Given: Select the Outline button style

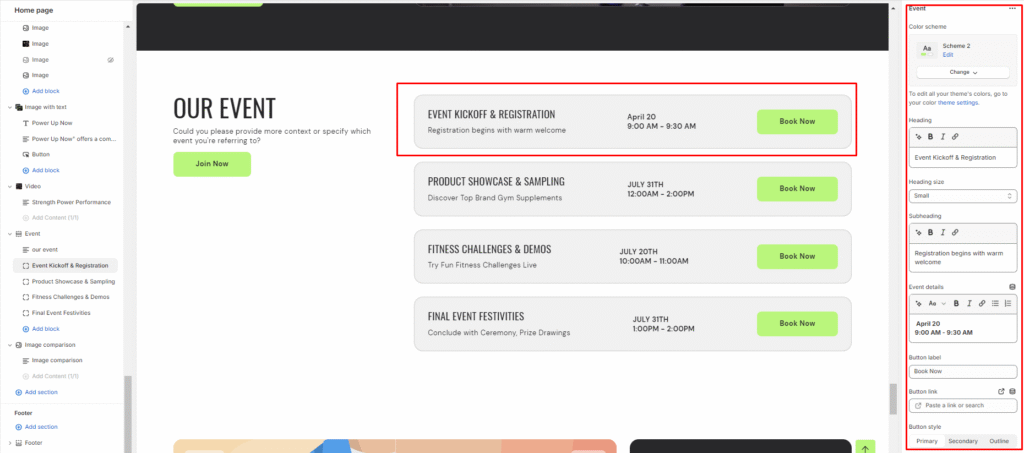Looking at the screenshot, I should [x=999, y=441].
